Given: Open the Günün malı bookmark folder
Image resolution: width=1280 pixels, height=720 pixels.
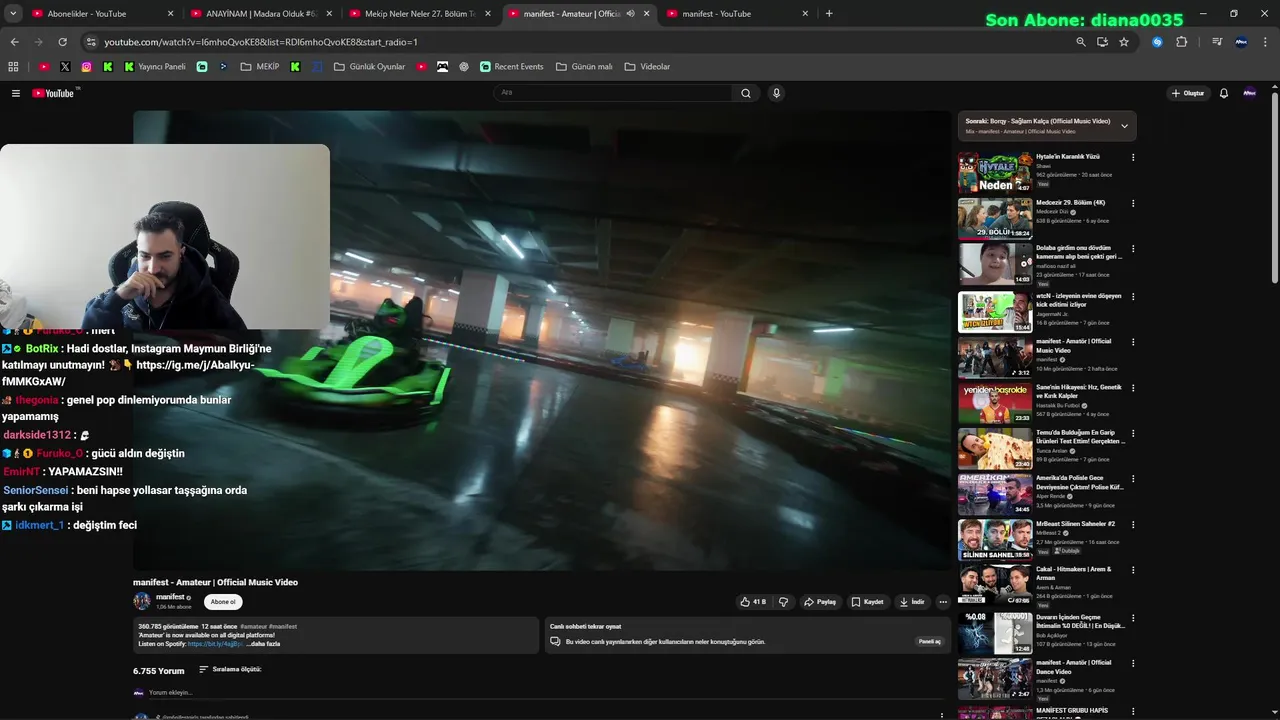Looking at the screenshot, I should pos(584,67).
